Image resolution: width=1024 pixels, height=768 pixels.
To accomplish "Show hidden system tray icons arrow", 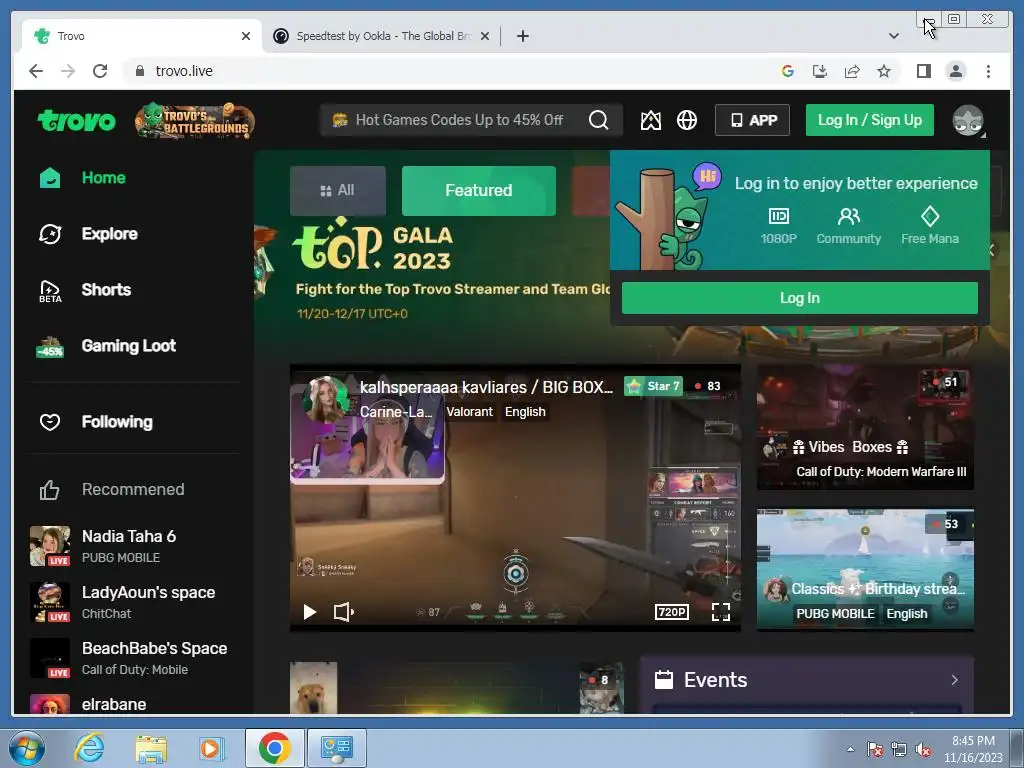I will pyautogui.click(x=850, y=749).
